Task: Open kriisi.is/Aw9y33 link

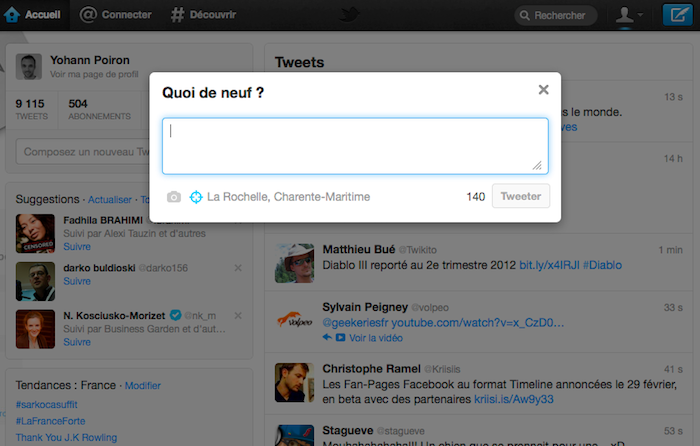Action: coord(514,399)
